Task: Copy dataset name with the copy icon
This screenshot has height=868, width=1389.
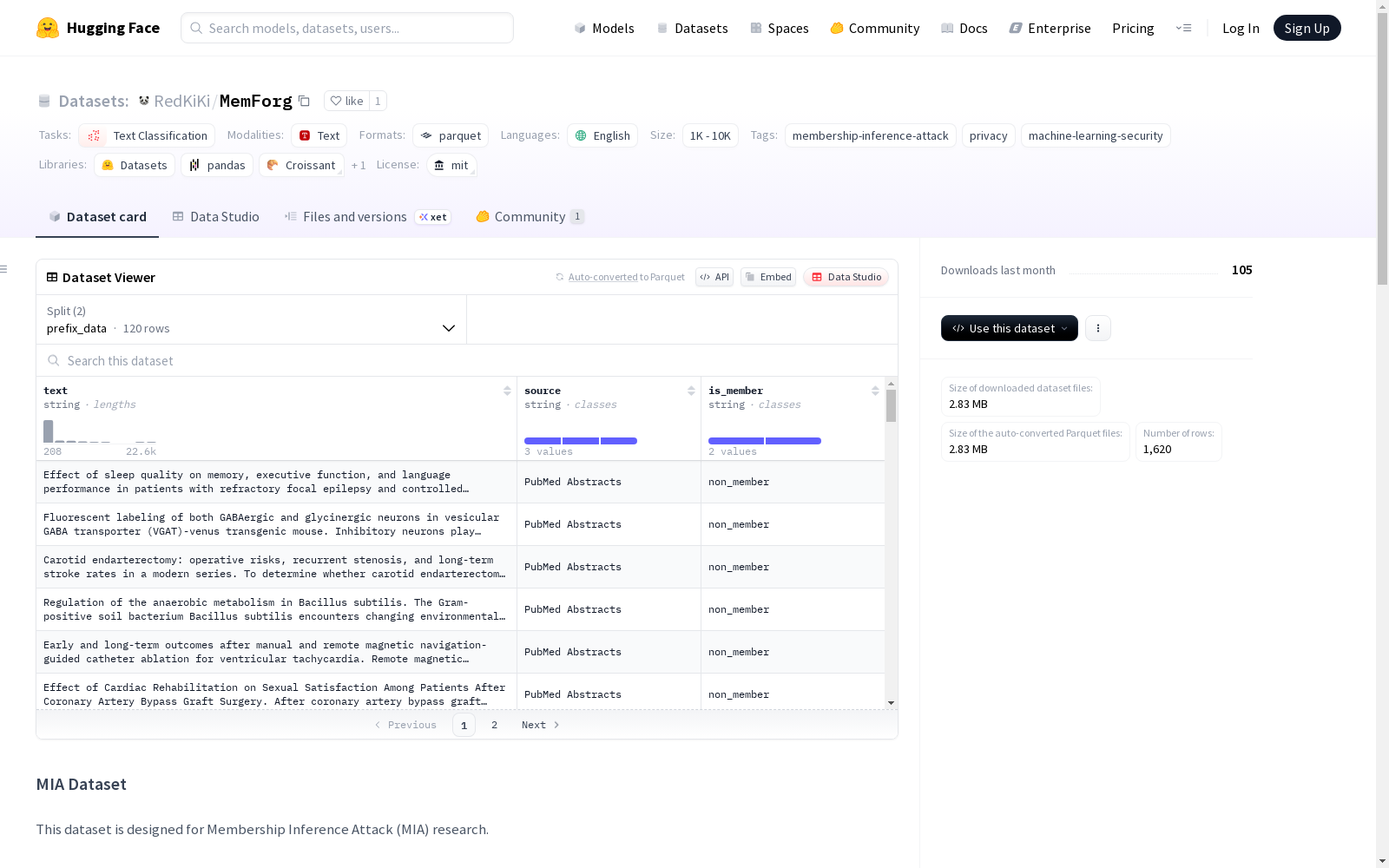Action: pyautogui.click(x=304, y=101)
